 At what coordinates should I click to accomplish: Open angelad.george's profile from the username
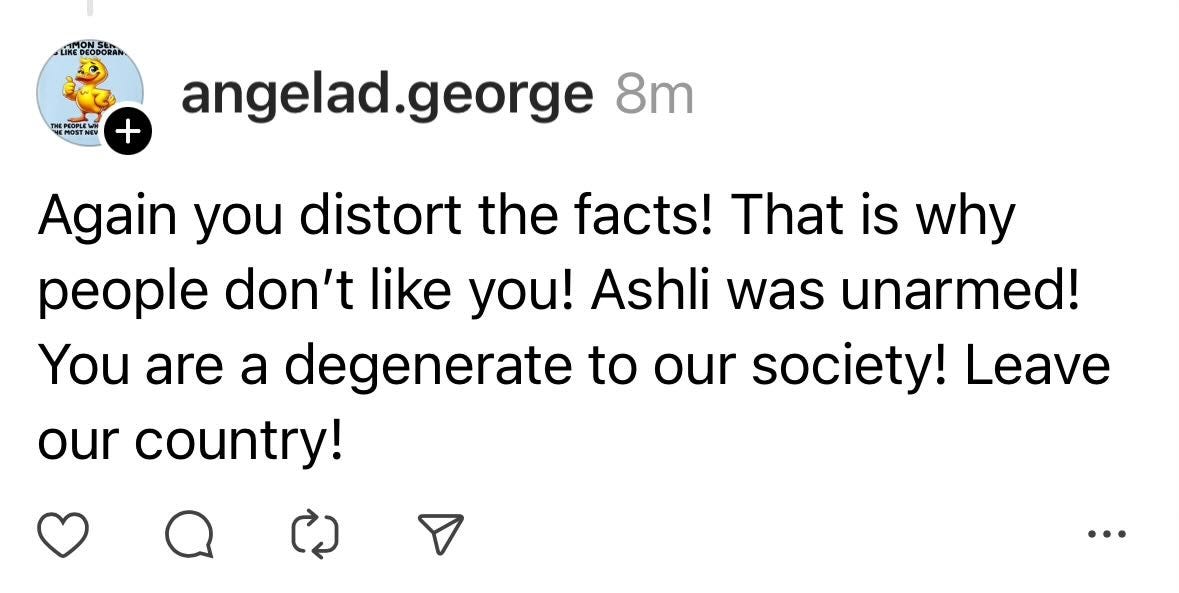coord(384,93)
